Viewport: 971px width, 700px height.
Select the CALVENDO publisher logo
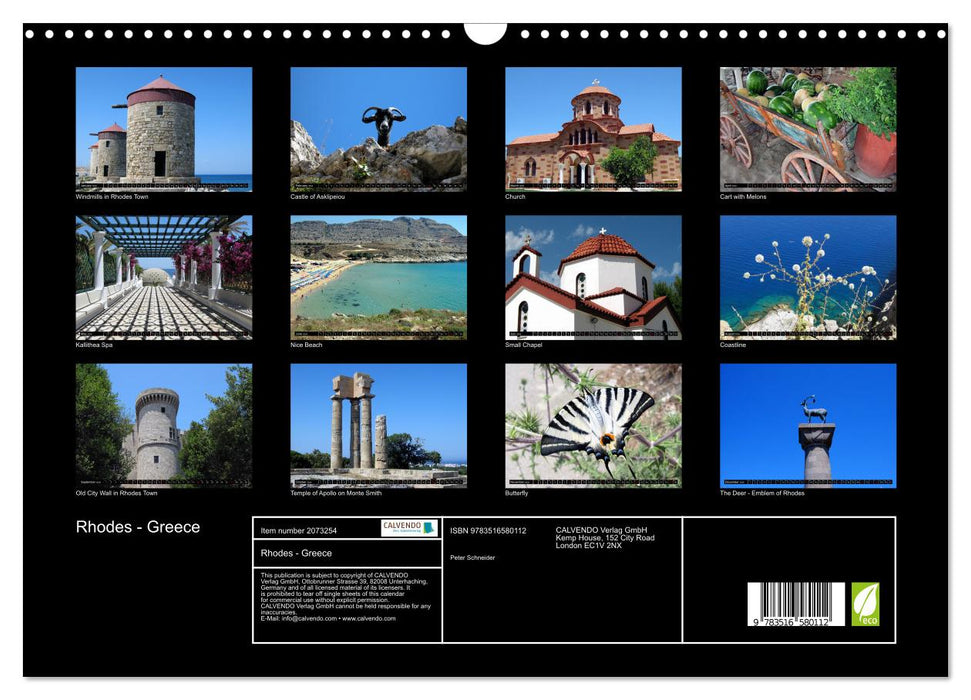click(x=409, y=526)
